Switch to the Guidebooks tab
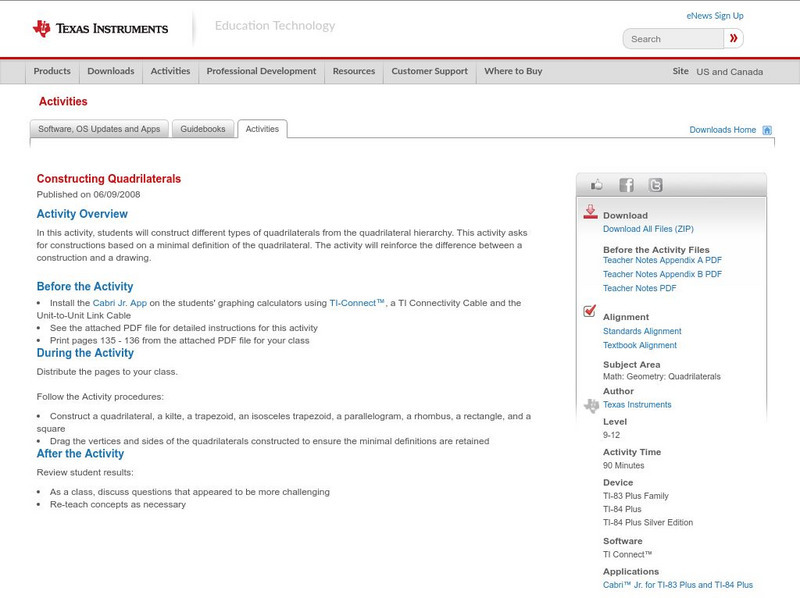 tap(202, 128)
